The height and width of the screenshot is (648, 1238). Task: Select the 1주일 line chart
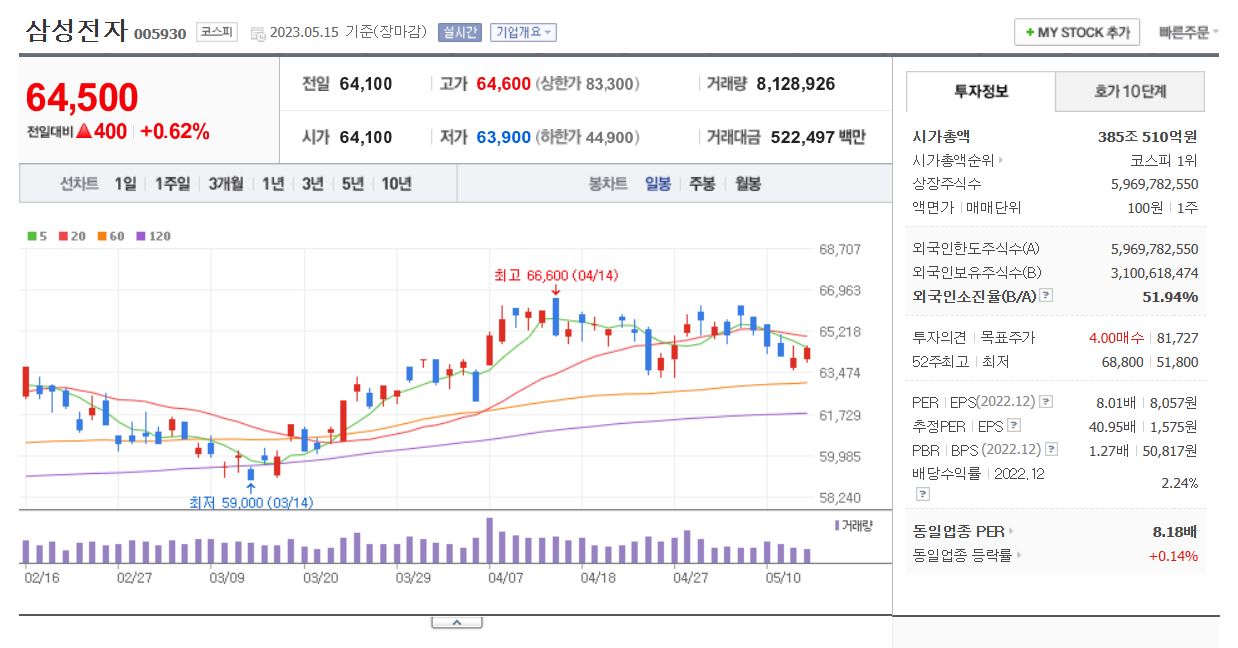[172, 184]
